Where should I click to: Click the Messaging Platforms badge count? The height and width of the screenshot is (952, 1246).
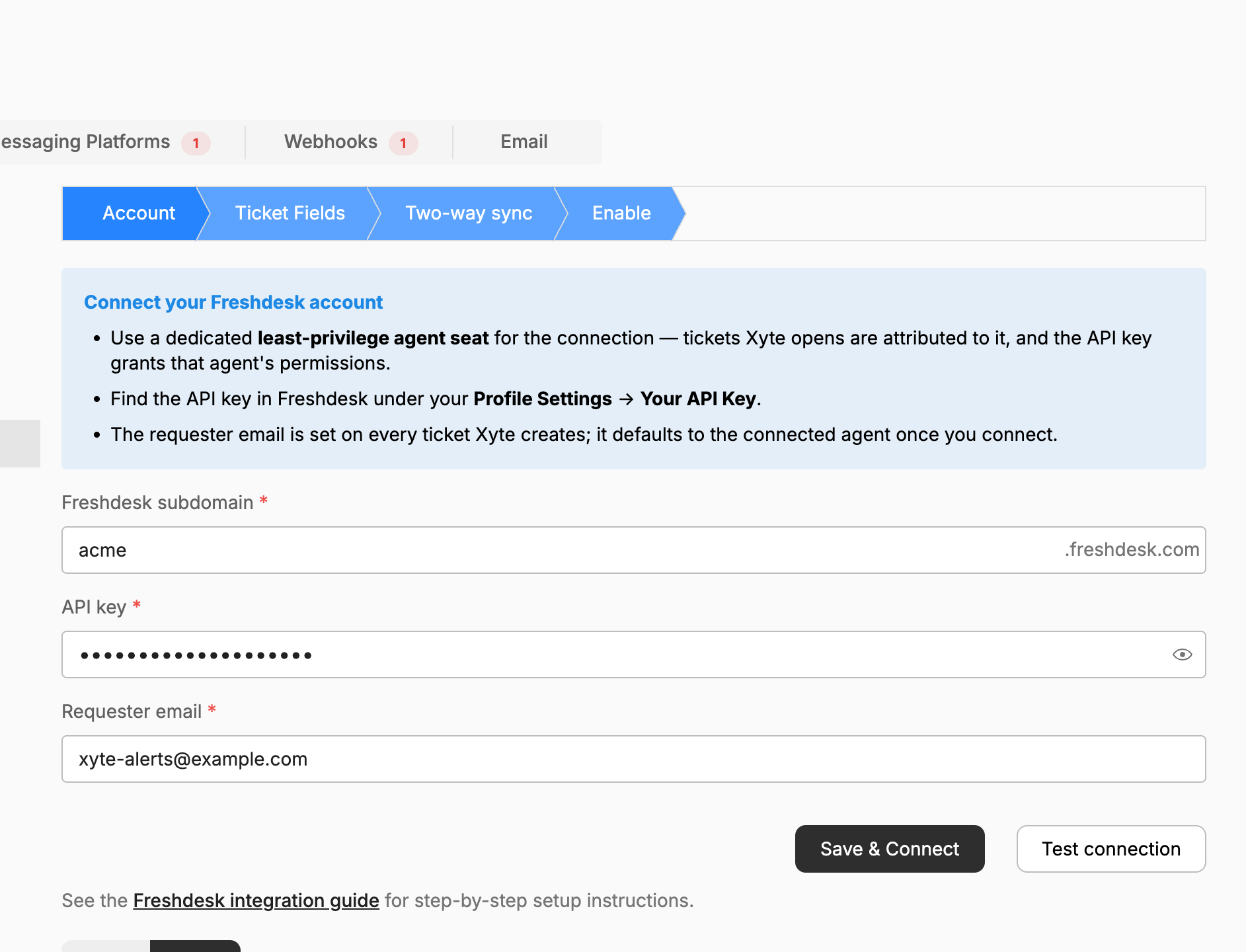[x=196, y=143]
